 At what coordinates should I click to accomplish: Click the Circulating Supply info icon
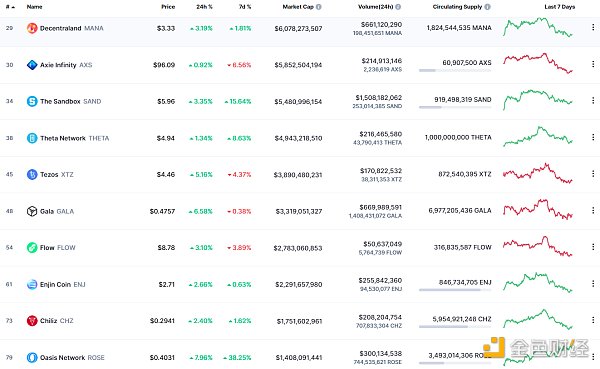[x=488, y=7]
